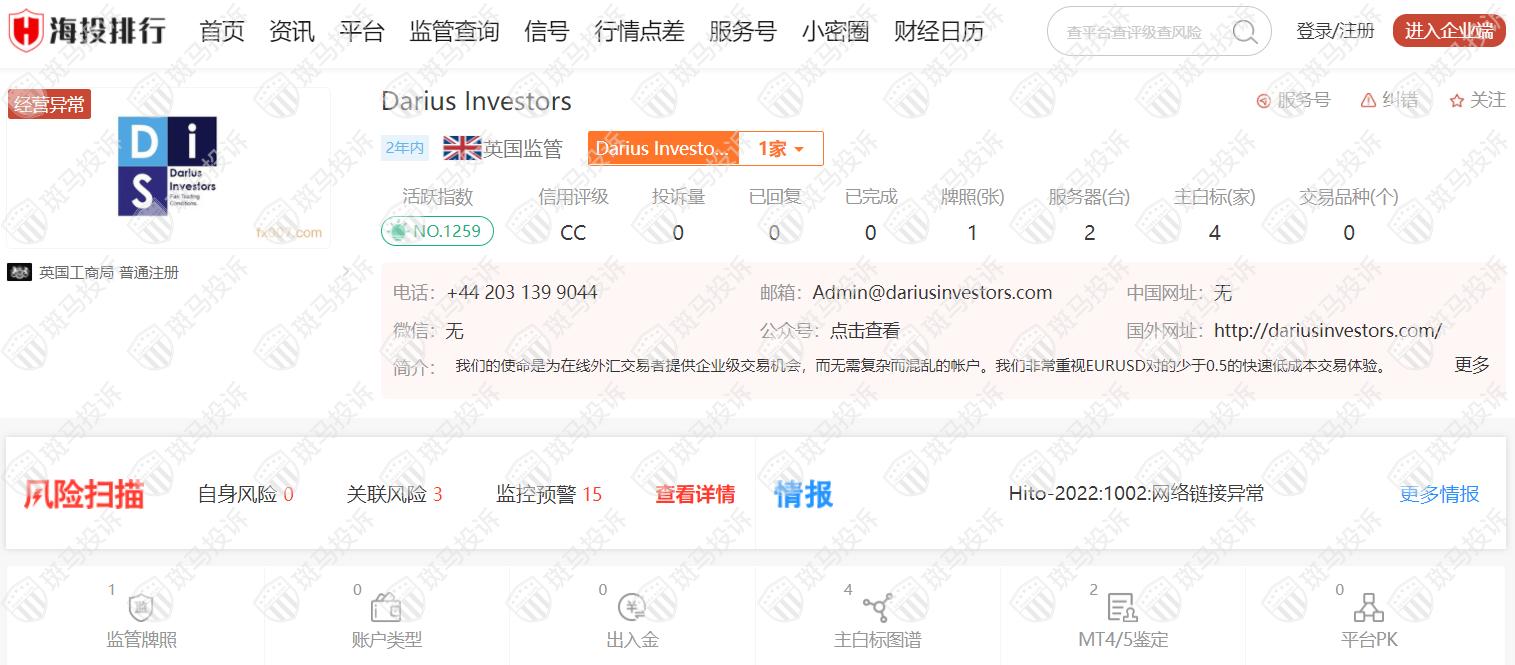
Task: Click the 英国工商局 crest icon
Action: click(19, 272)
